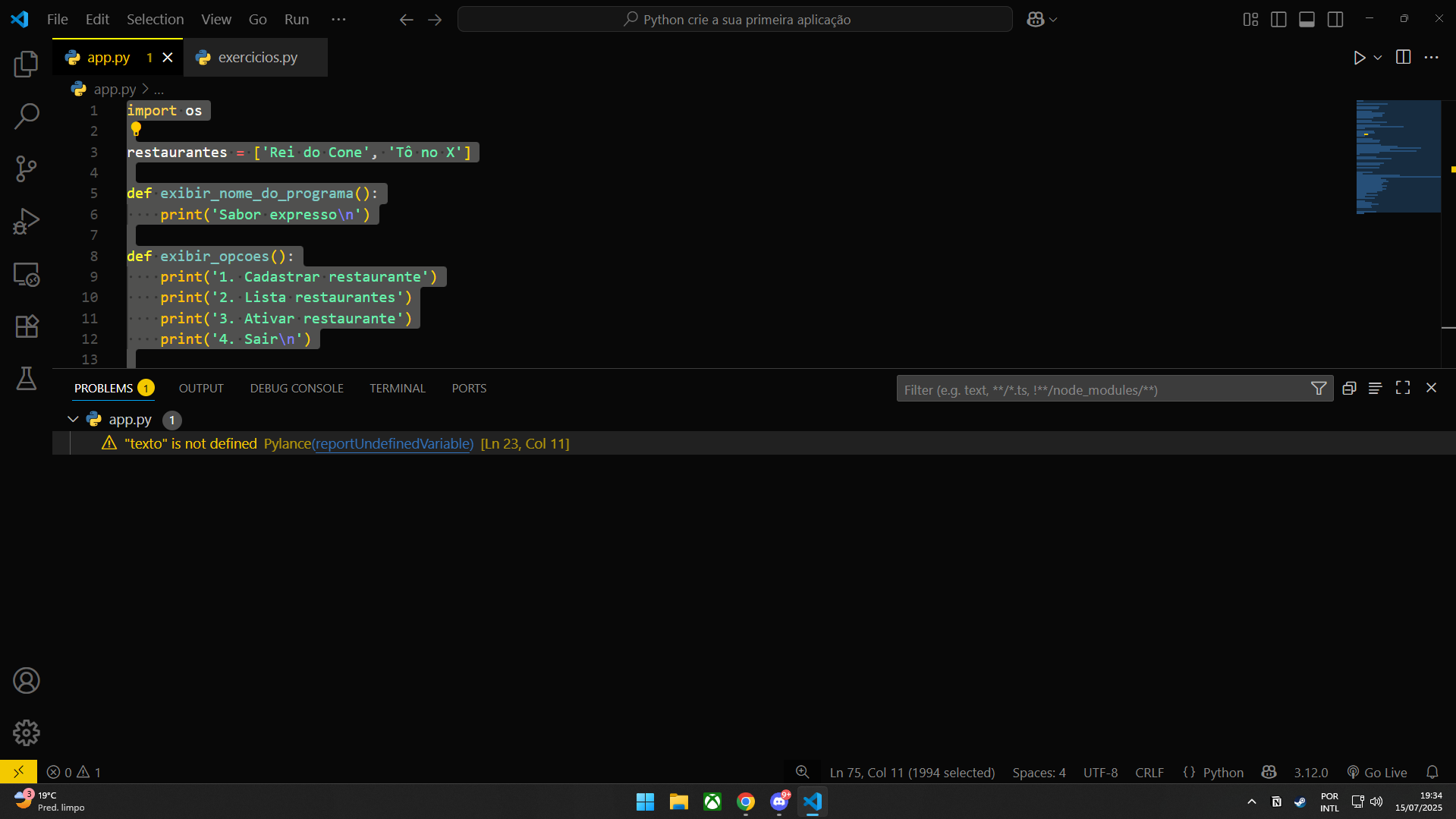Run the Python file with the play button

pos(1359,58)
